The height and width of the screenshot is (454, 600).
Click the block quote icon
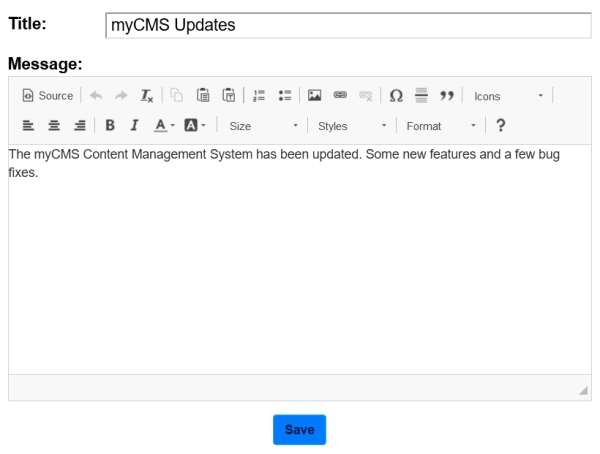447,96
